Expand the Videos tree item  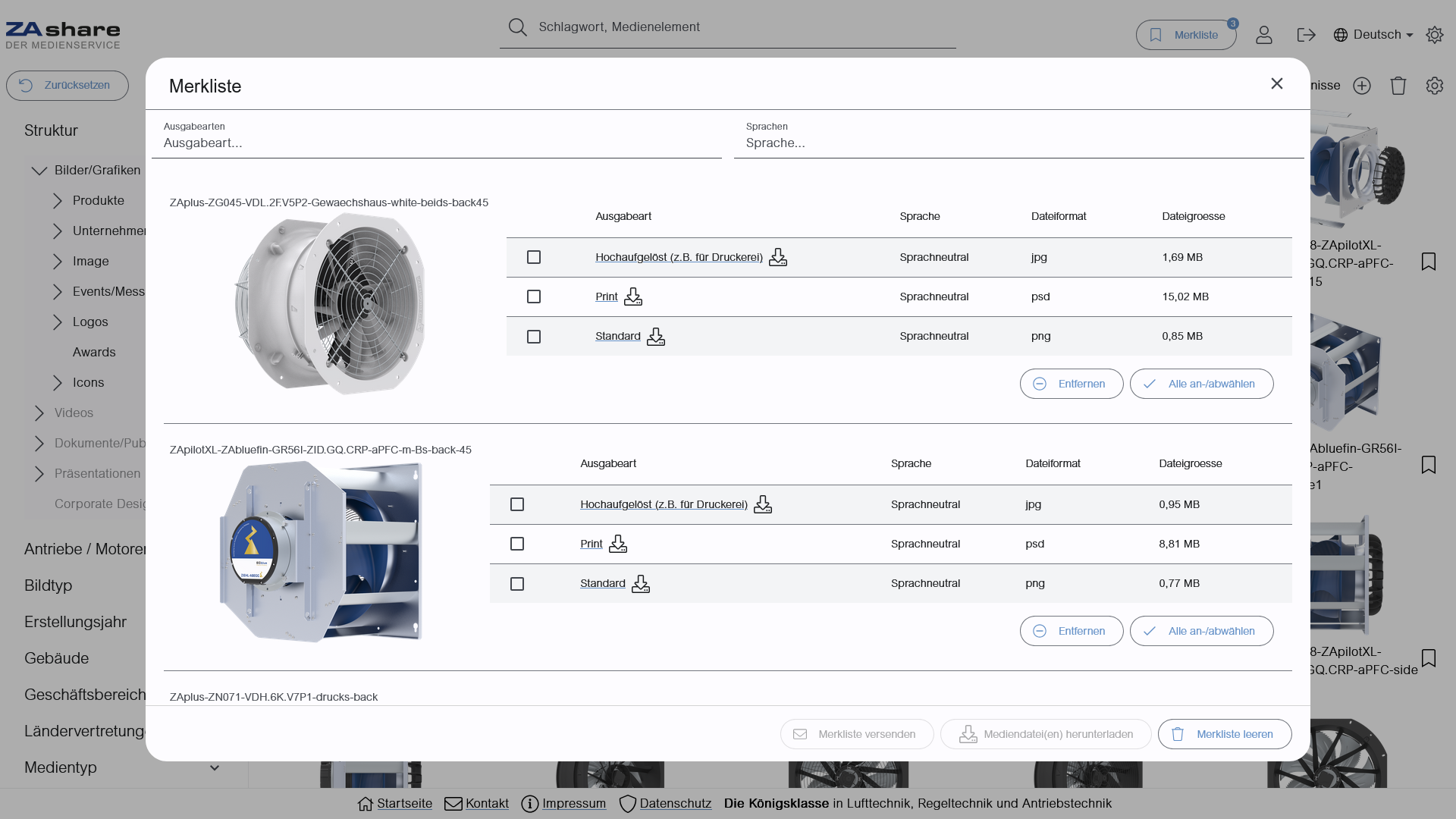coord(39,413)
